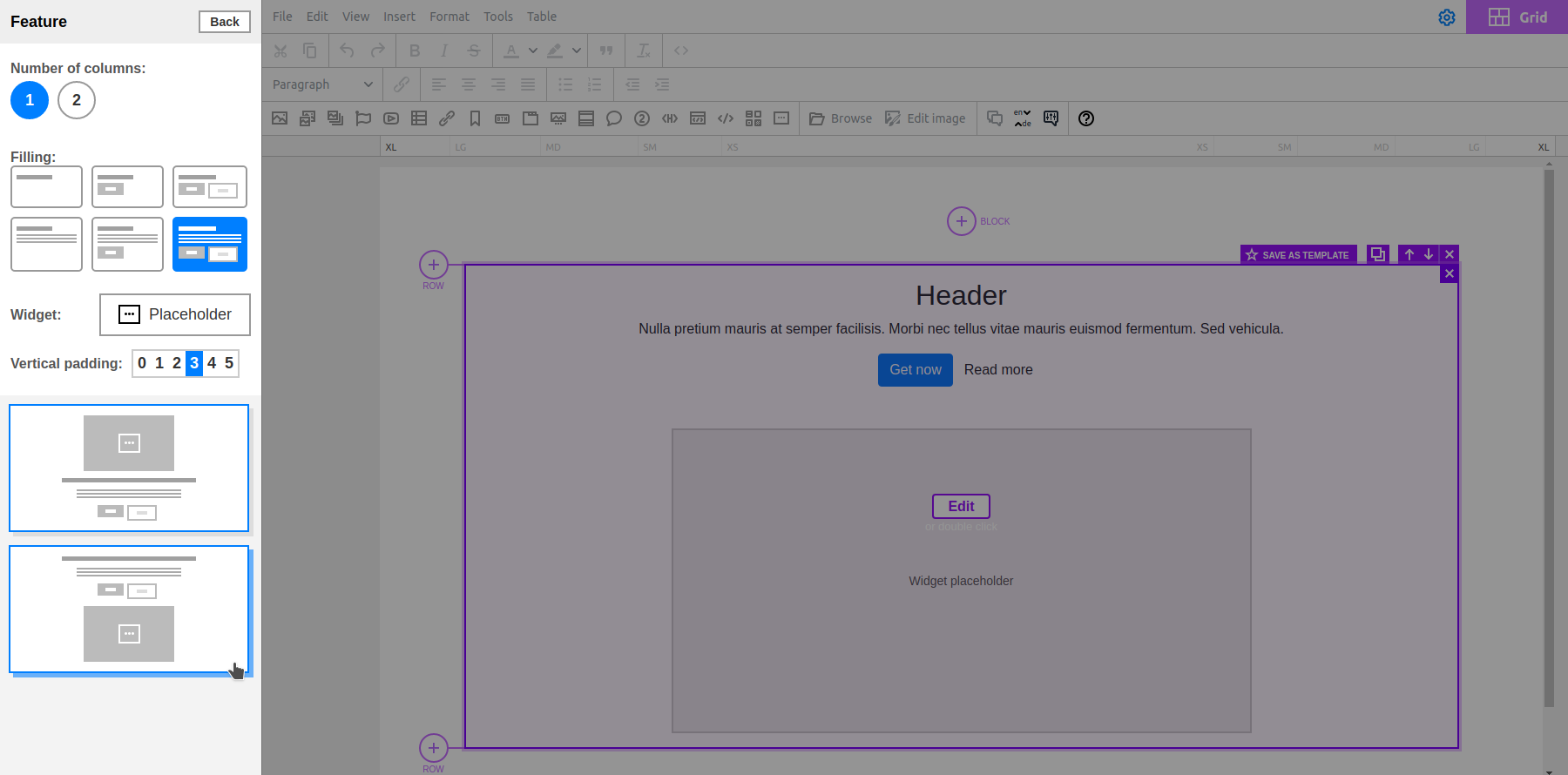Choose header, text and two buttons filling
1568x775 pixels.
point(210,244)
